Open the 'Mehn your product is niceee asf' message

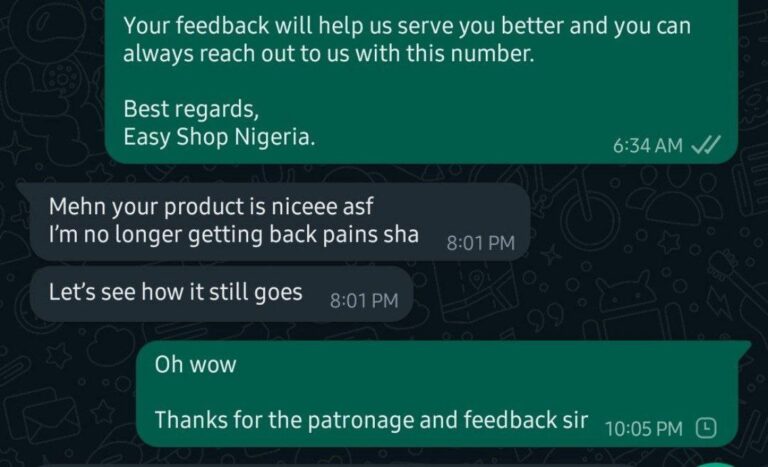point(211,206)
